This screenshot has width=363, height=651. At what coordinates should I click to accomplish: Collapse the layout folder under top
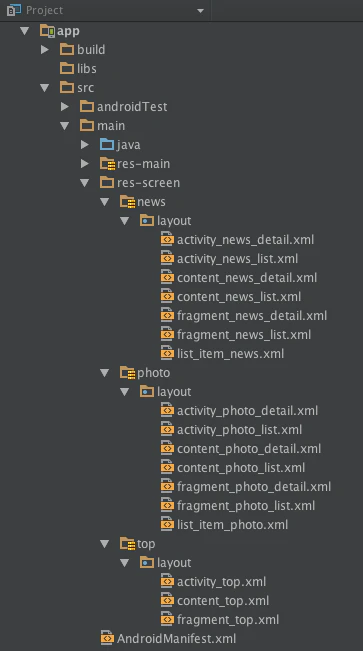124,563
